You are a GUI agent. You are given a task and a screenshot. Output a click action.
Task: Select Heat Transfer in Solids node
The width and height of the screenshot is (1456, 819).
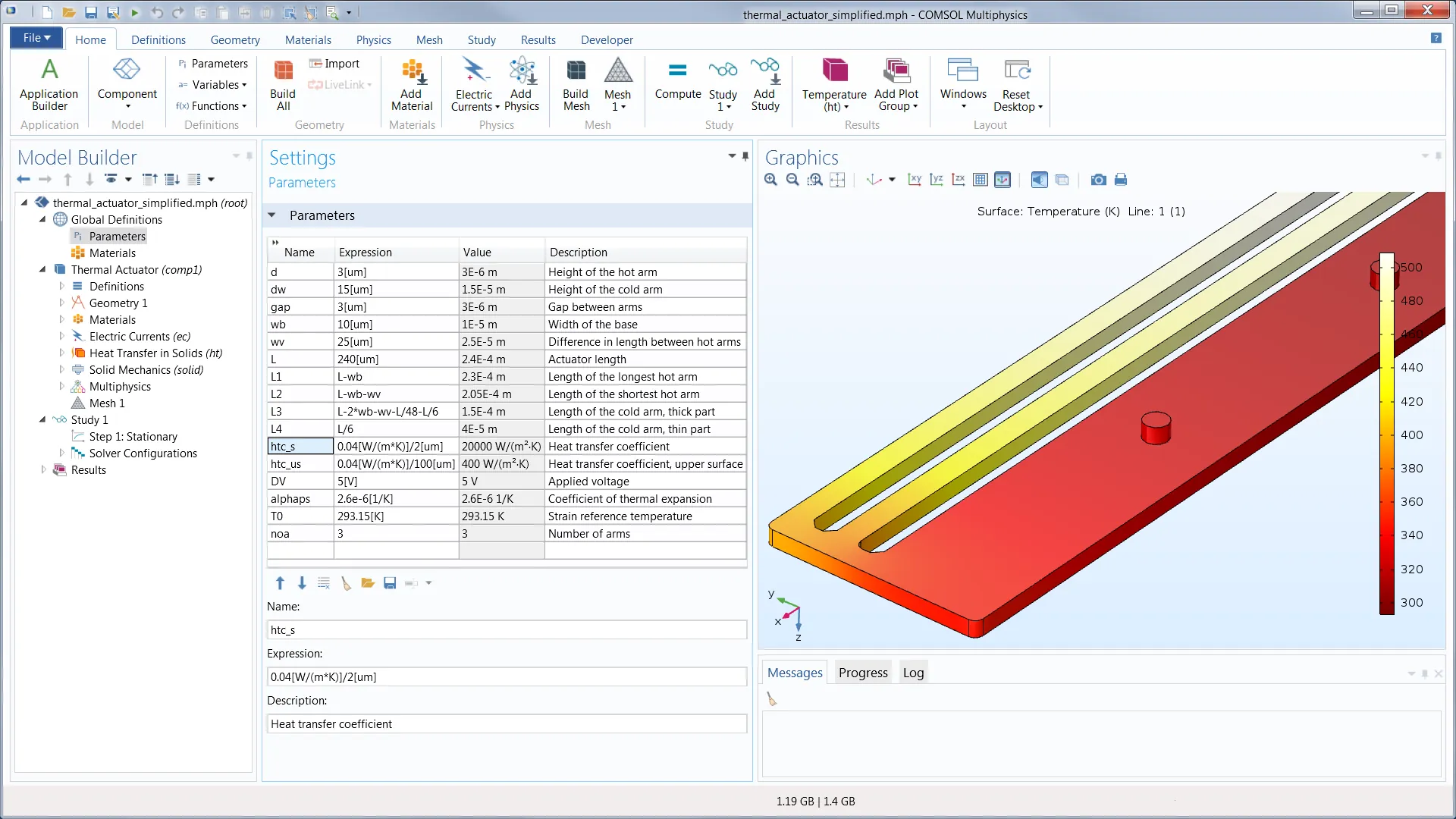pyautogui.click(x=155, y=353)
